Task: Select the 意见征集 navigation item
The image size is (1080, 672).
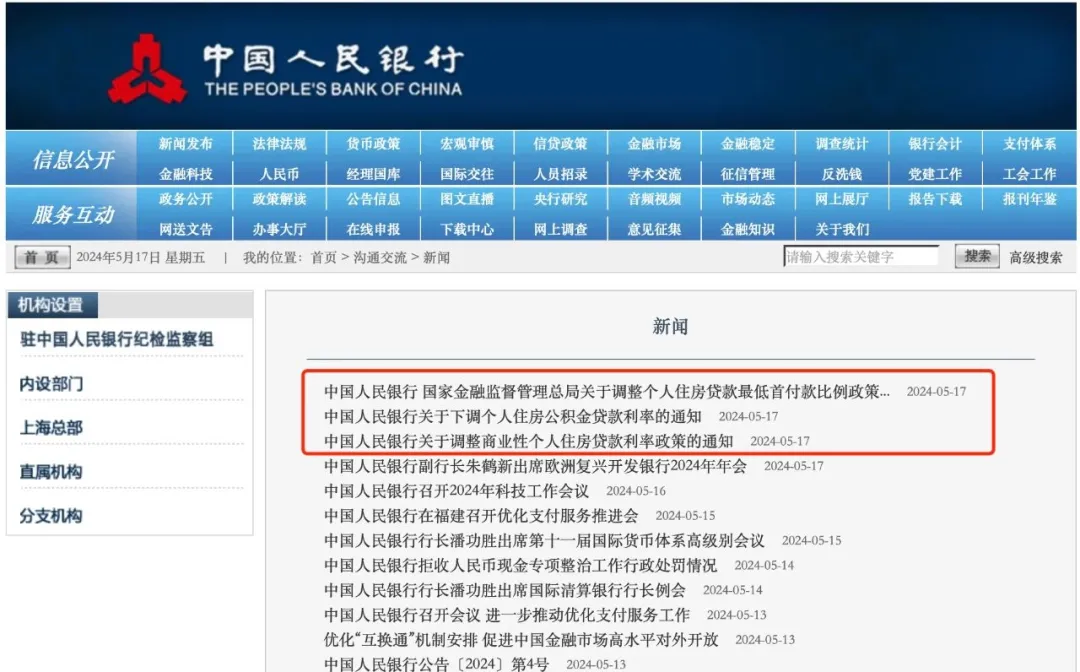Action: [x=654, y=229]
